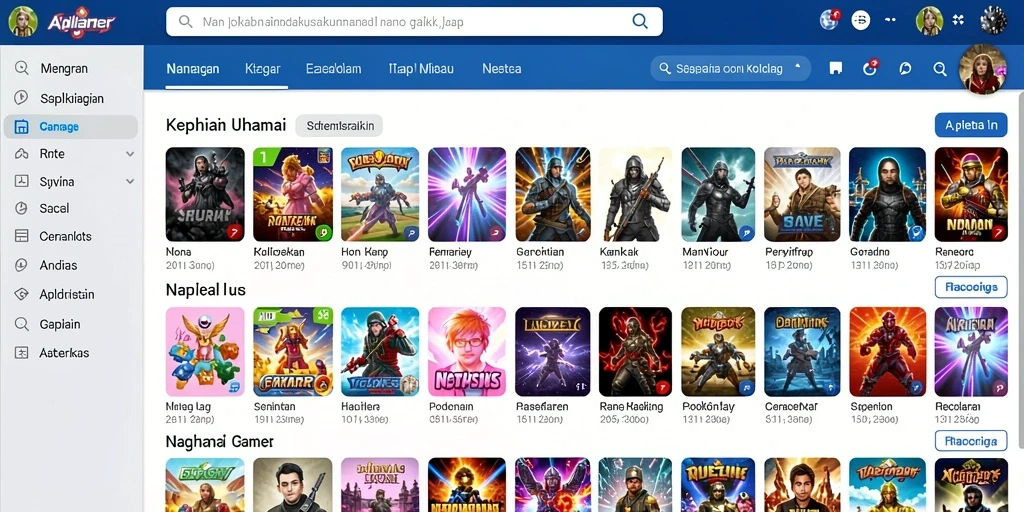Click the Aaterkas sidebar icon
Screen dimensions: 1024x512
click(x=22, y=353)
